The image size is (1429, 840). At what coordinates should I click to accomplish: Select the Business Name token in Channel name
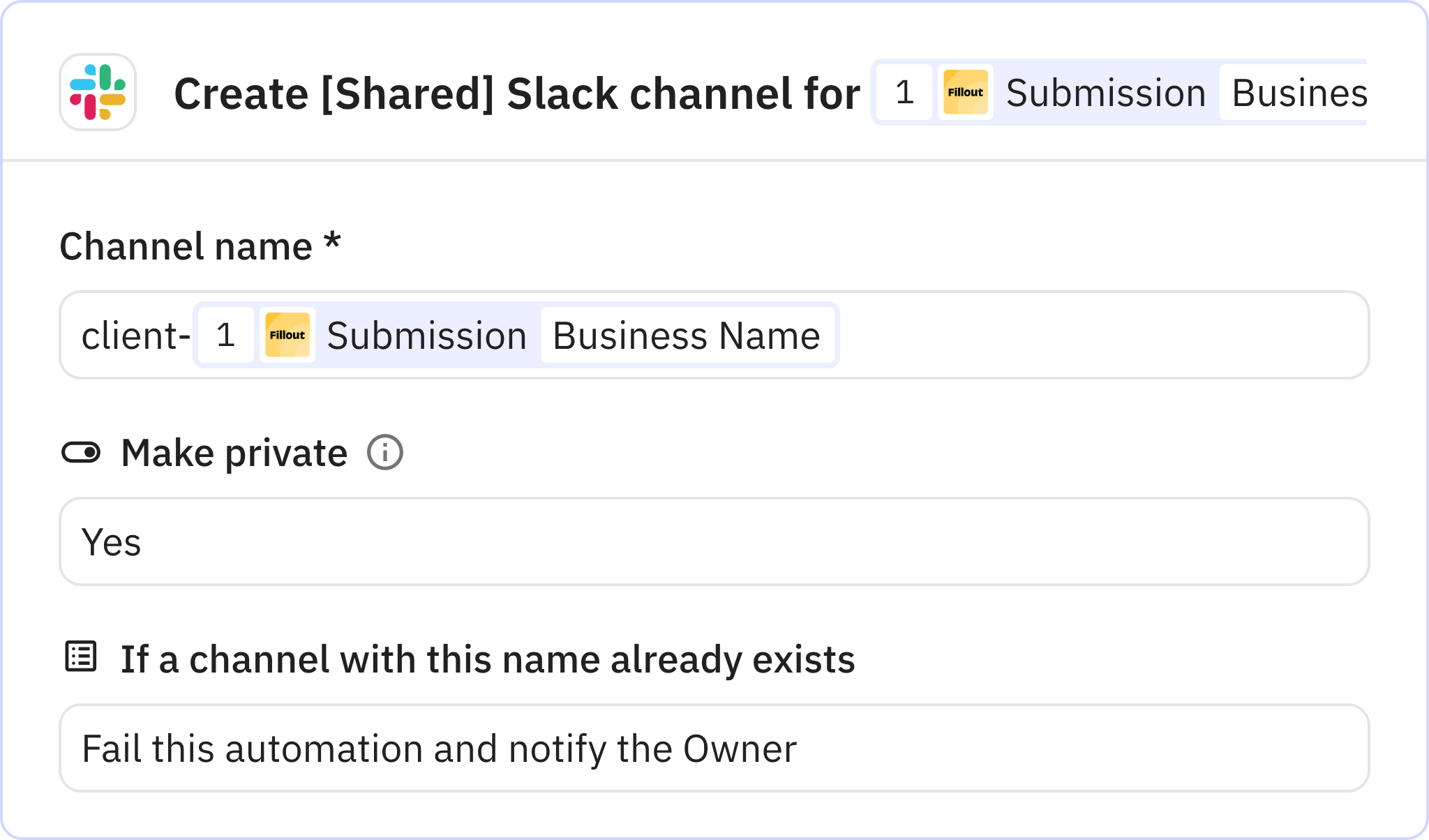687,336
